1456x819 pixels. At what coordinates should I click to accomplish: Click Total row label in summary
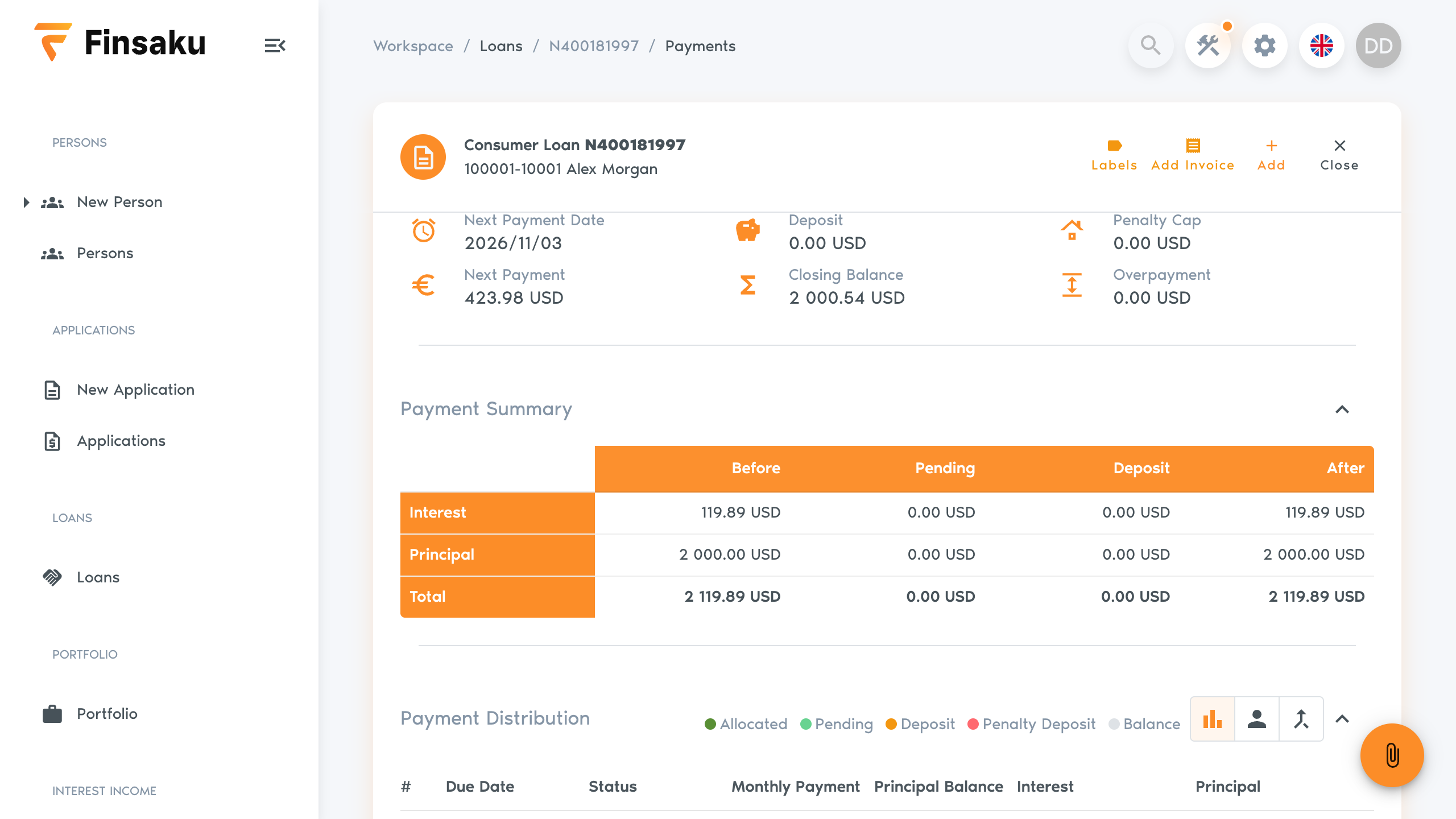(498, 597)
